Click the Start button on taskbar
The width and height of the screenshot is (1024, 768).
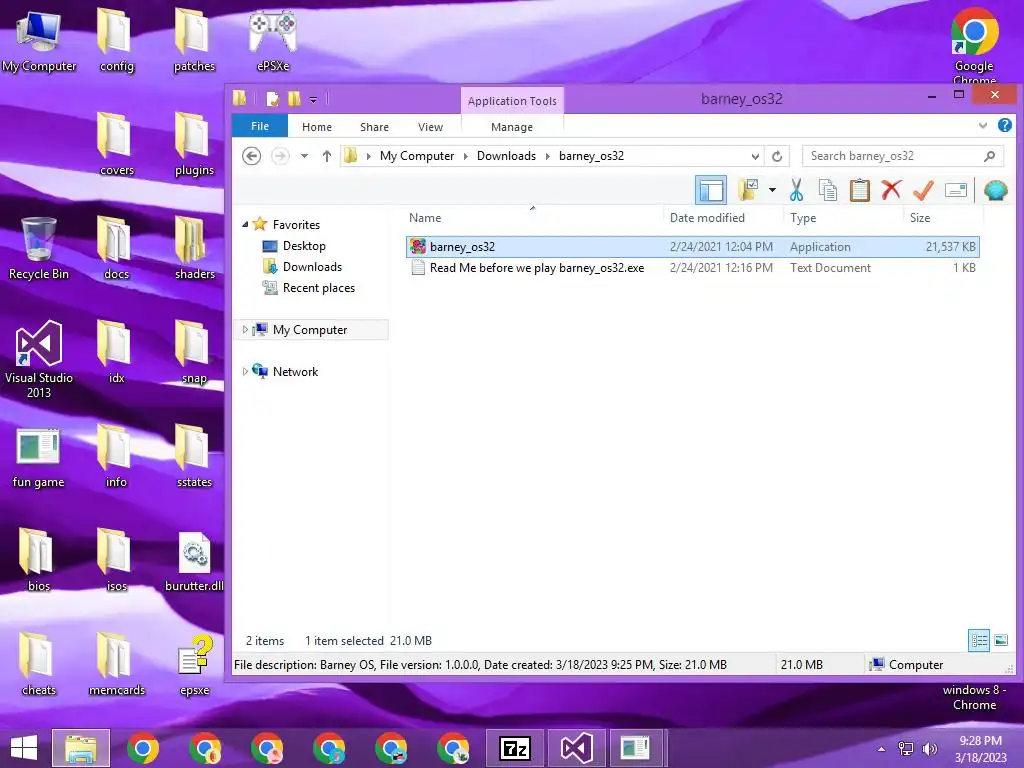pyautogui.click(x=24, y=748)
